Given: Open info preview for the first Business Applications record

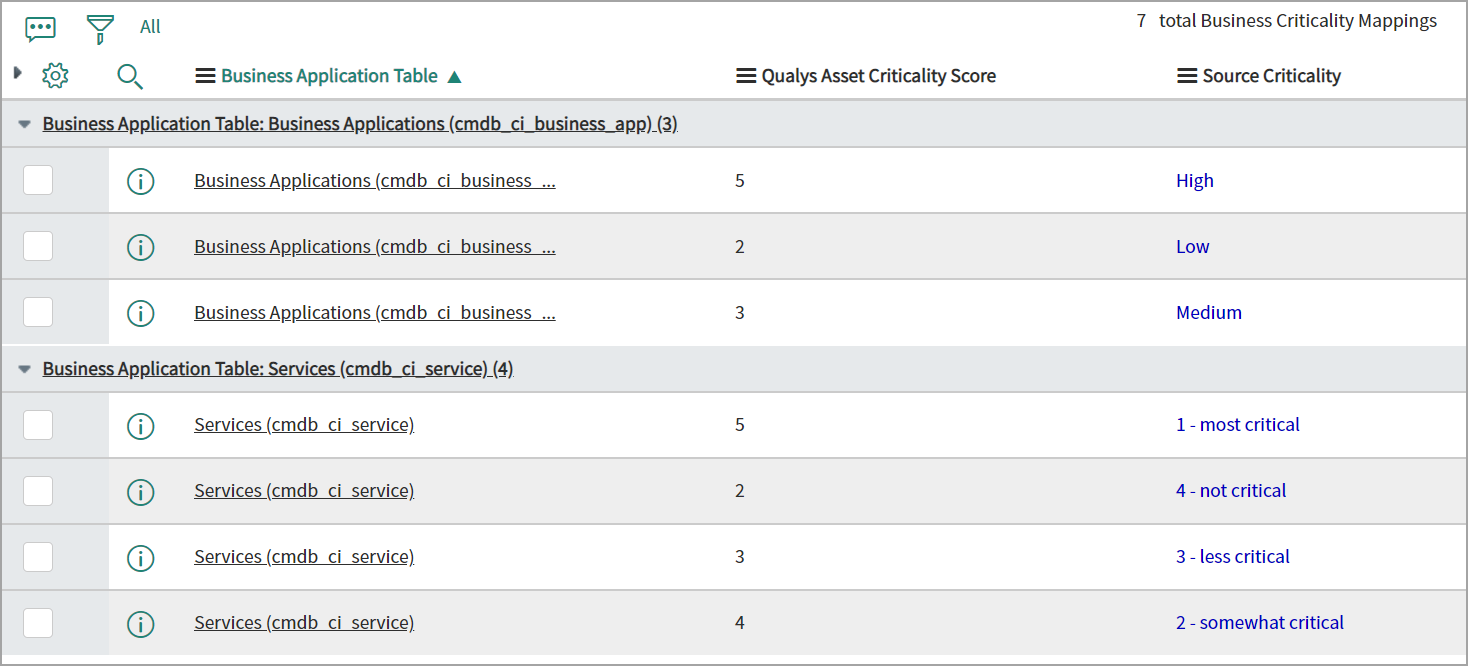Looking at the screenshot, I should coord(140,181).
